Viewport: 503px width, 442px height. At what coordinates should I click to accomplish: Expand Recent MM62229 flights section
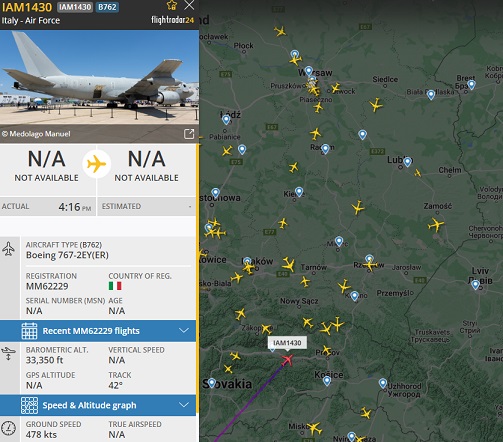tap(98, 331)
